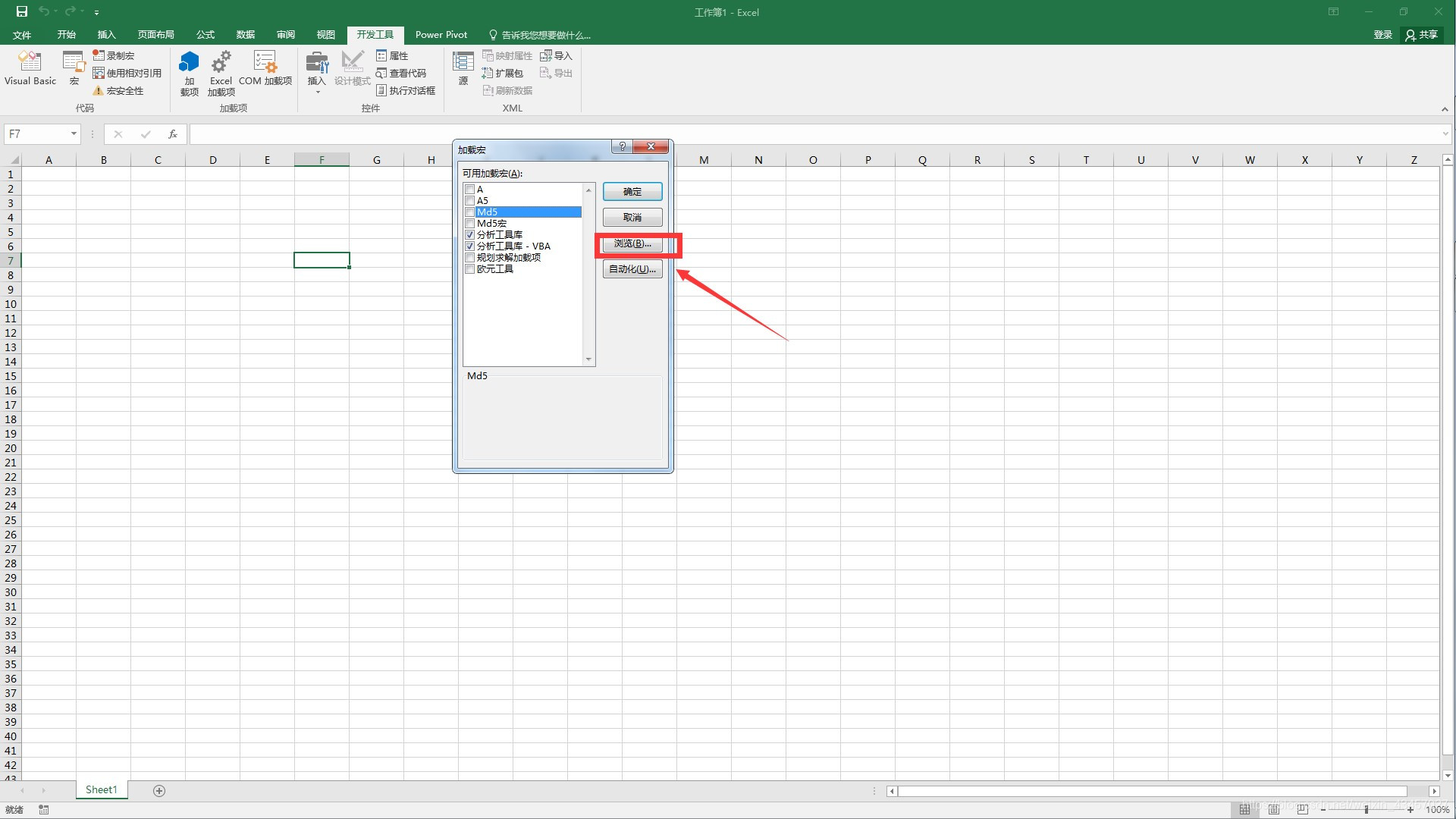Open Excel Add-ins (Excel 加载项) gear icon
Viewport: 1456px width, 819px height.
click(221, 62)
